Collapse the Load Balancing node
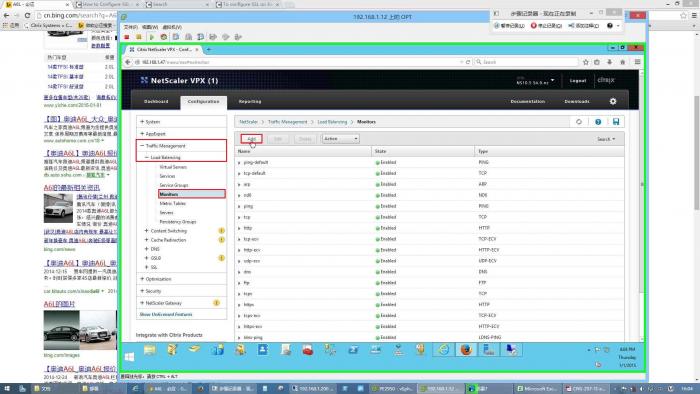 (x=147, y=158)
